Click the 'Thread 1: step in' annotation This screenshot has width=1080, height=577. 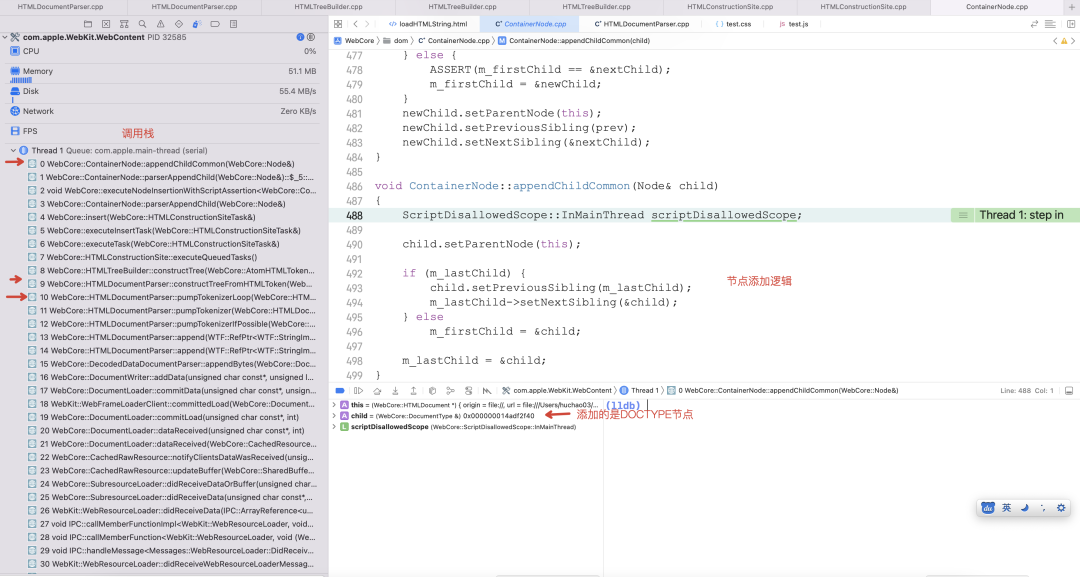click(1015, 215)
